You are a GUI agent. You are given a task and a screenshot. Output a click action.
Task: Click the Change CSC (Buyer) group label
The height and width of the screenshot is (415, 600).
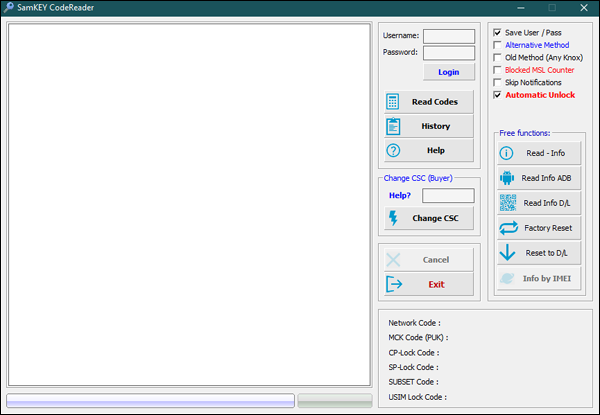click(418, 178)
